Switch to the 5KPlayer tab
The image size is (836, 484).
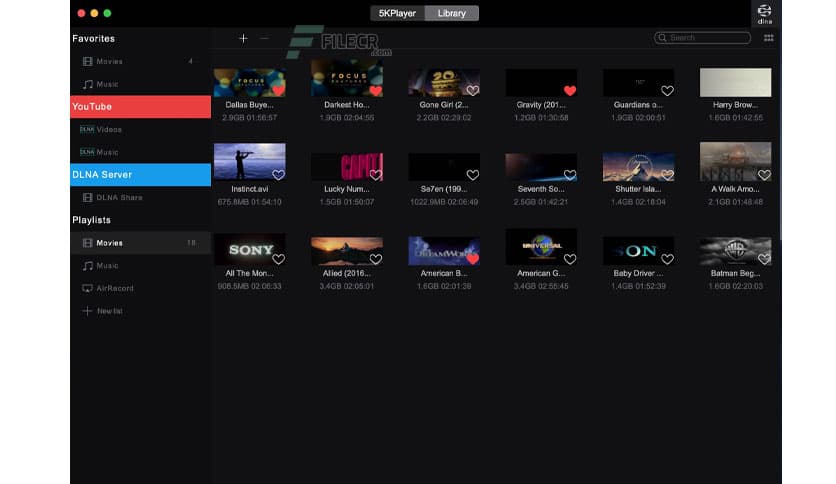click(397, 13)
